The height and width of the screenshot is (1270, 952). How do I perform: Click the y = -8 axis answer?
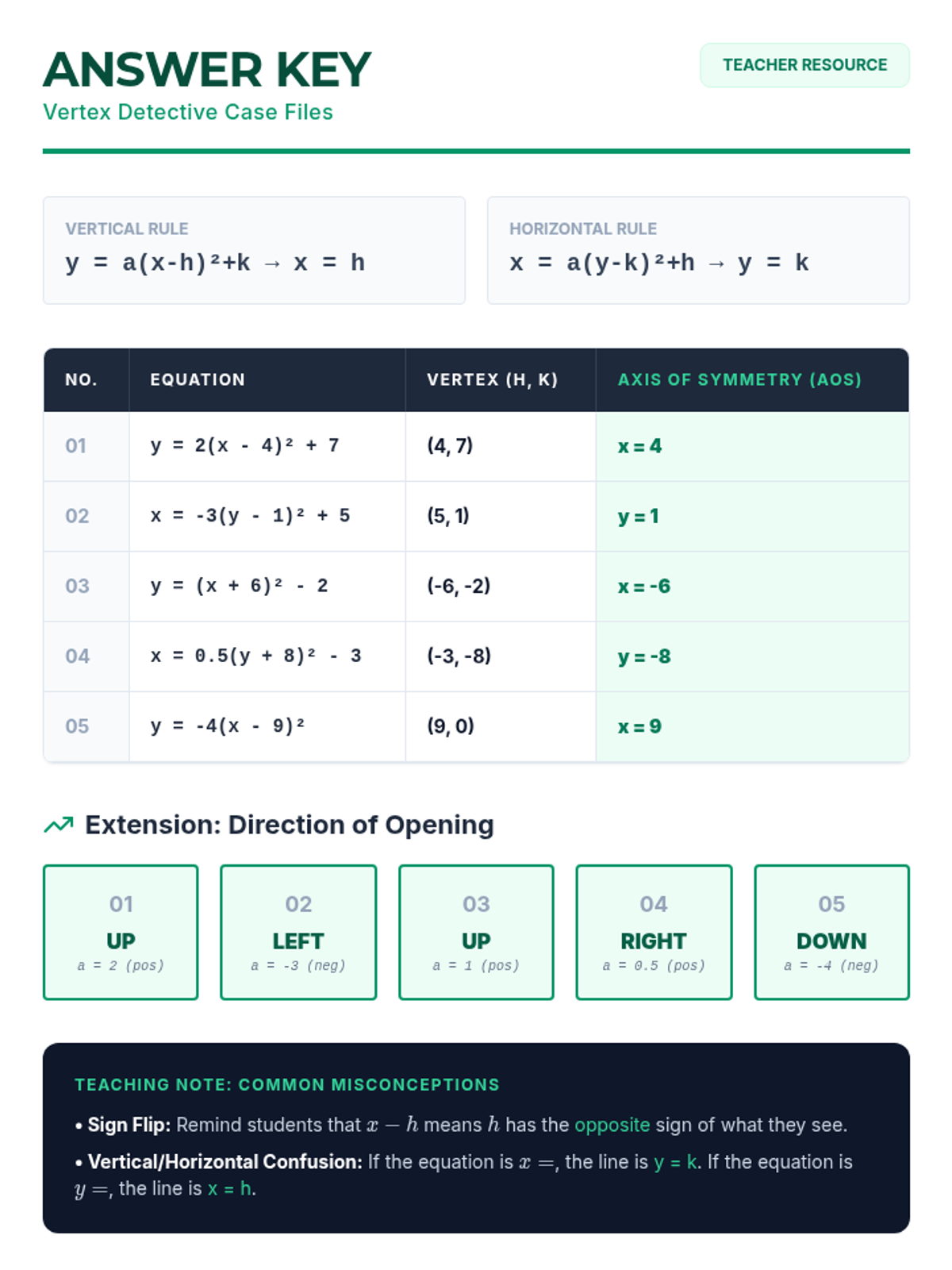pyautogui.click(x=644, y=656)
